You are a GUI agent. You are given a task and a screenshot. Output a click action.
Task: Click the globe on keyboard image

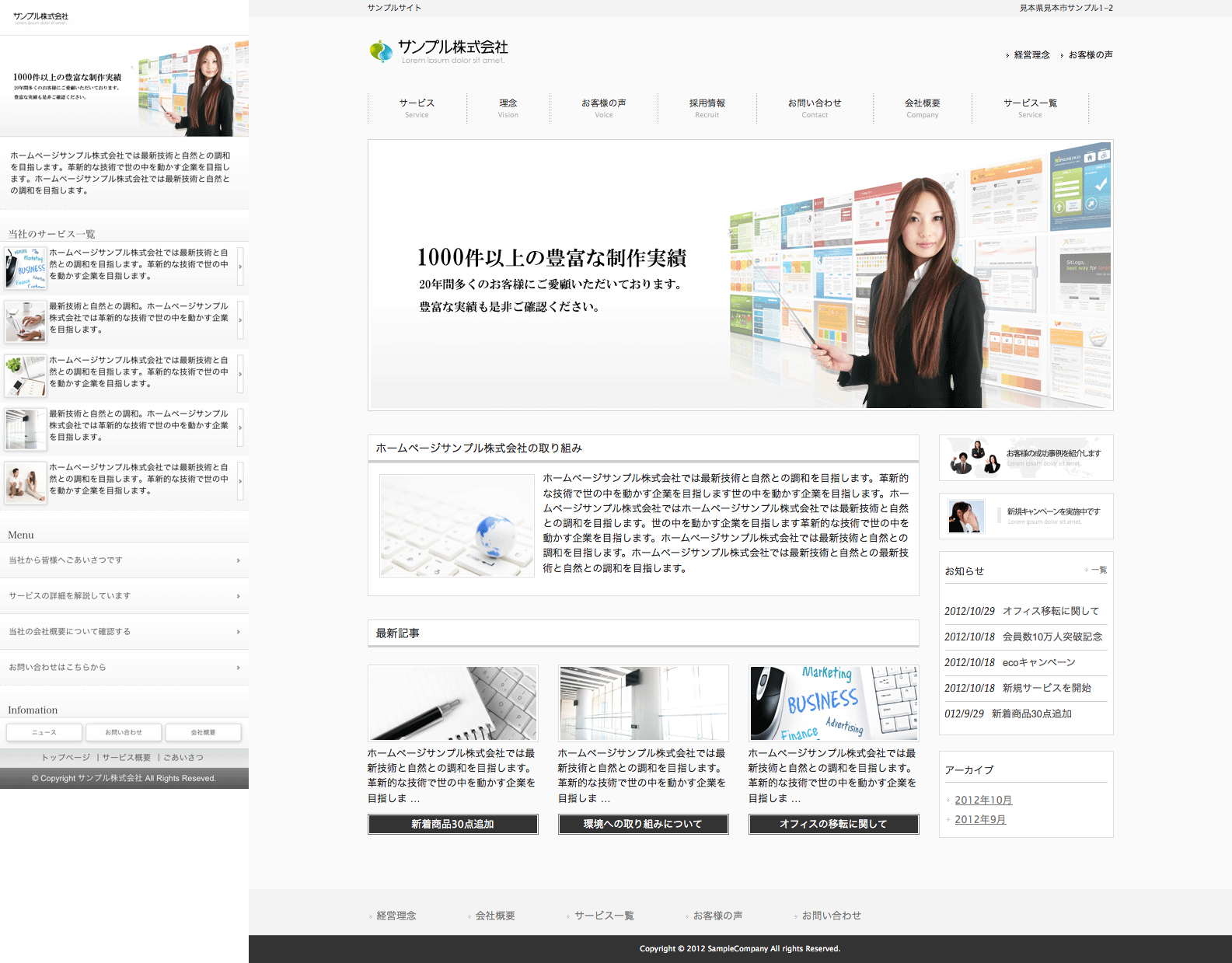pyautogui.click(x=457, y=525)
